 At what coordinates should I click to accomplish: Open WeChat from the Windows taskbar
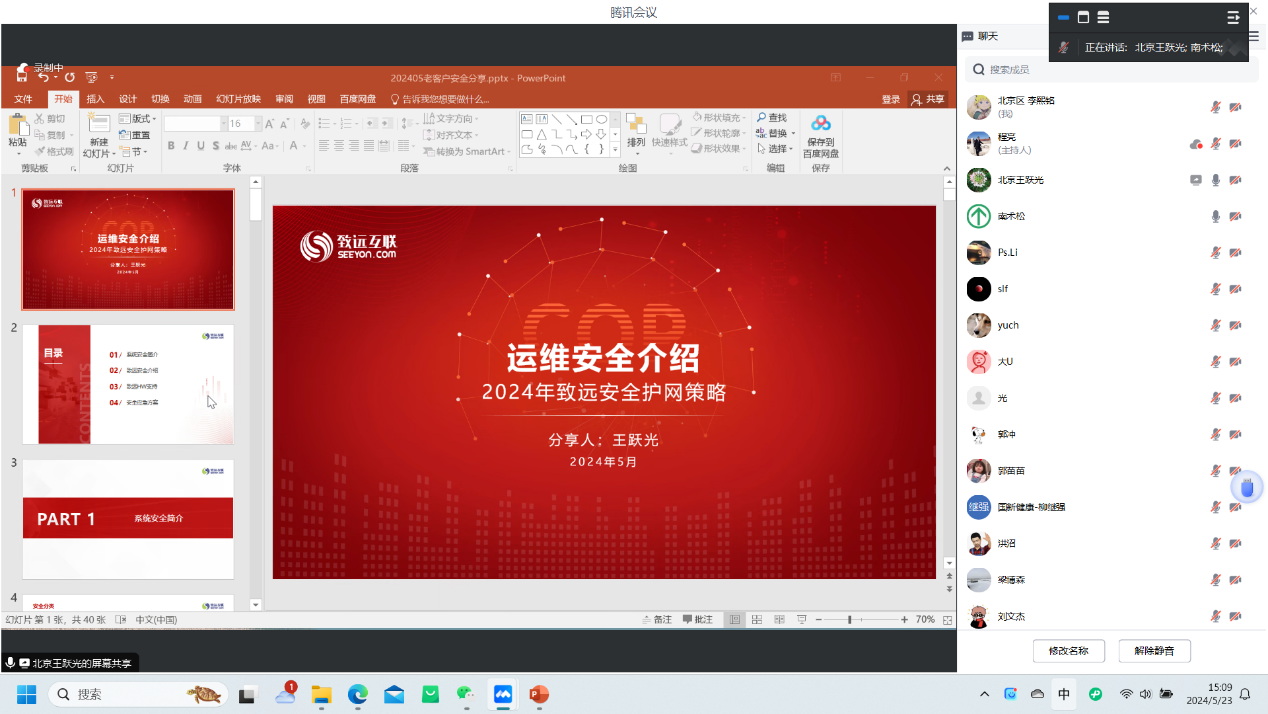click(466, 694)
